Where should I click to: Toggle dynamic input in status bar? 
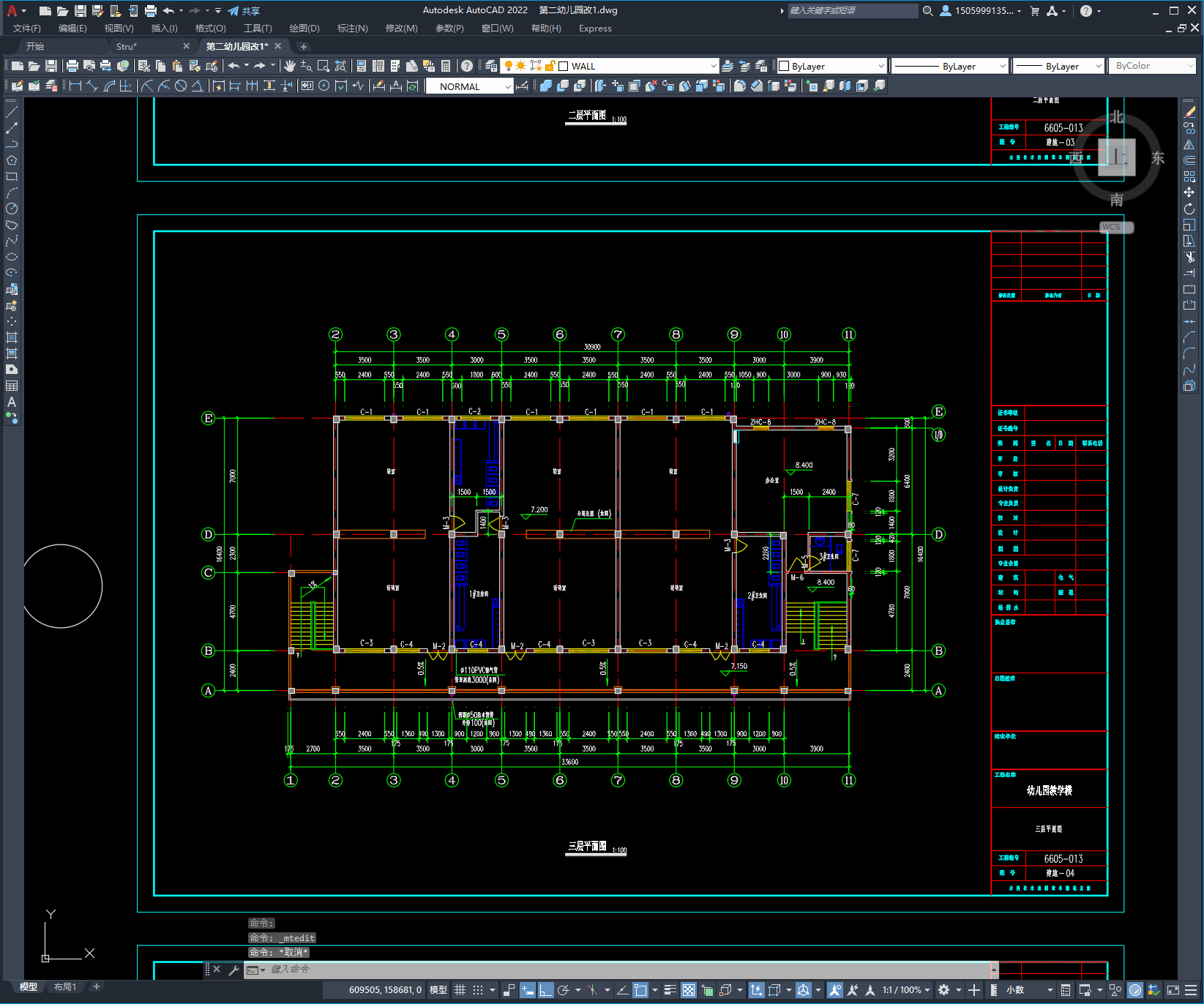pyautogui.click(x=527, y=990)
